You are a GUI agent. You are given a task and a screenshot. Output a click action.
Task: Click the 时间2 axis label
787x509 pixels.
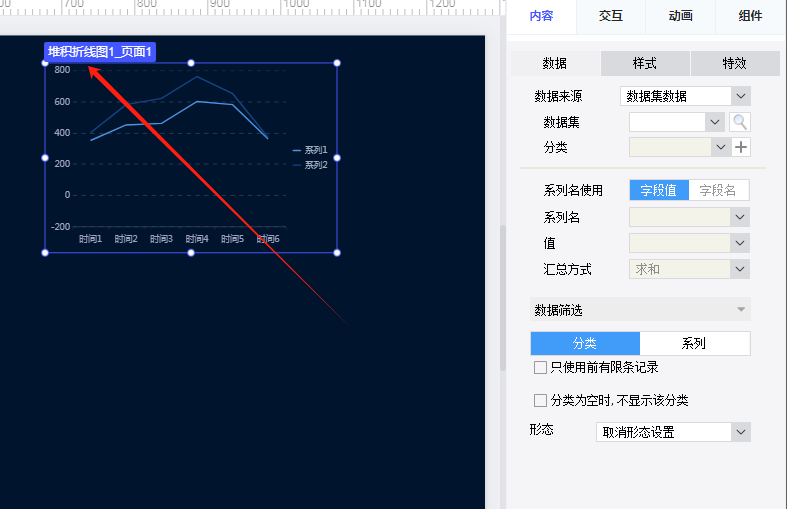[x=126, y=239]
